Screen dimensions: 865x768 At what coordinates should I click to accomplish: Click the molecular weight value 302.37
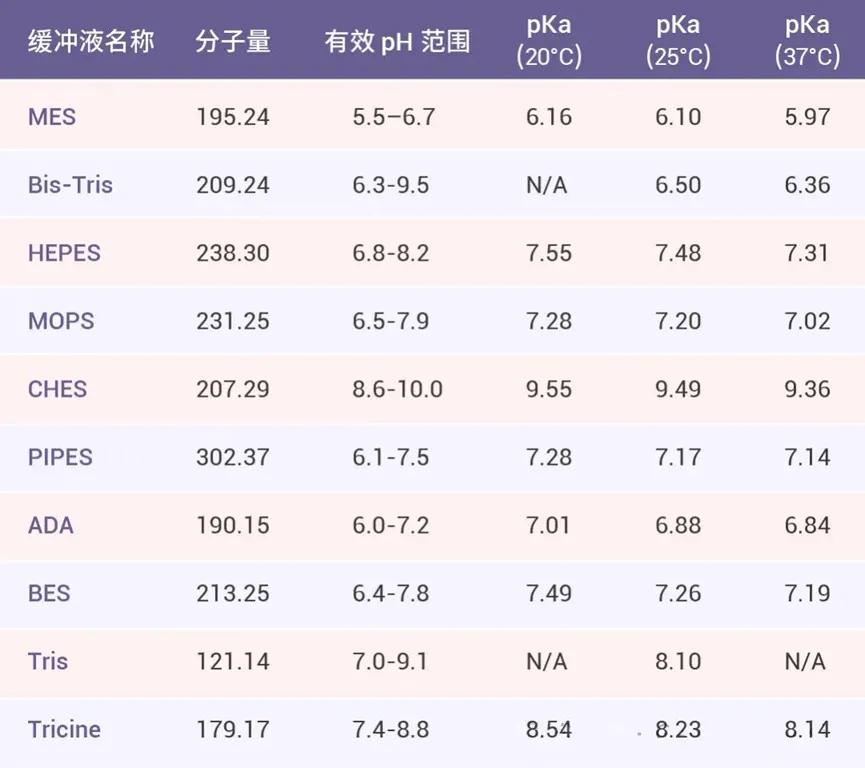coord(233,457)
